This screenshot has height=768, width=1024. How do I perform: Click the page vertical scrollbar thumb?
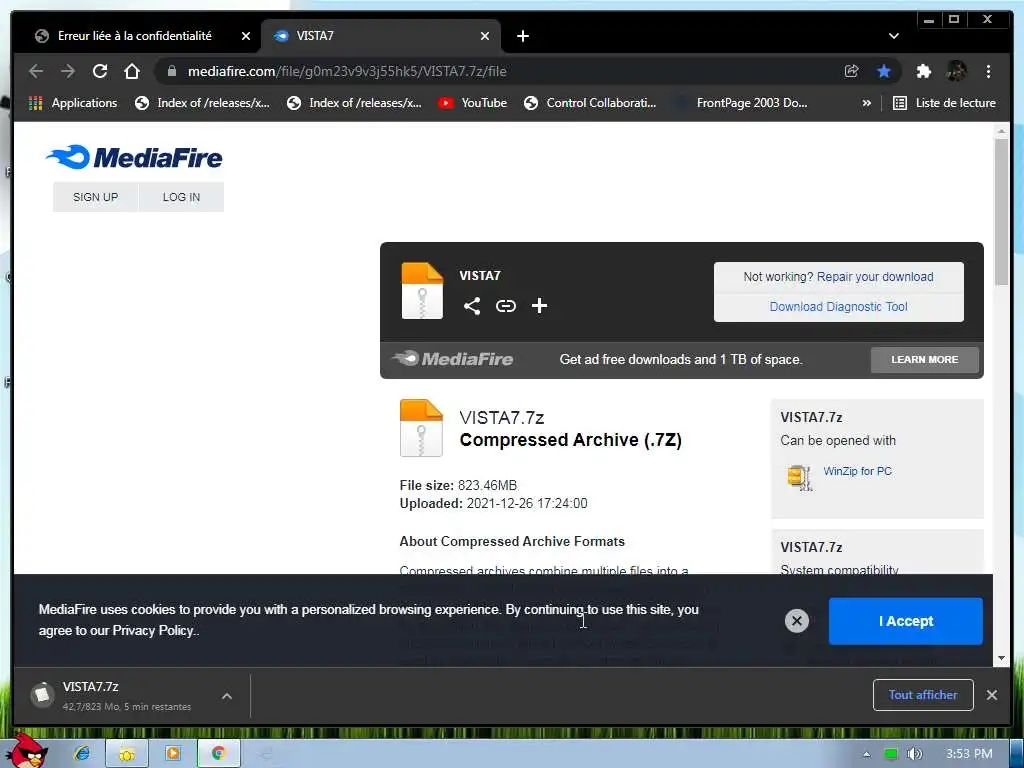click(1001, 211)
